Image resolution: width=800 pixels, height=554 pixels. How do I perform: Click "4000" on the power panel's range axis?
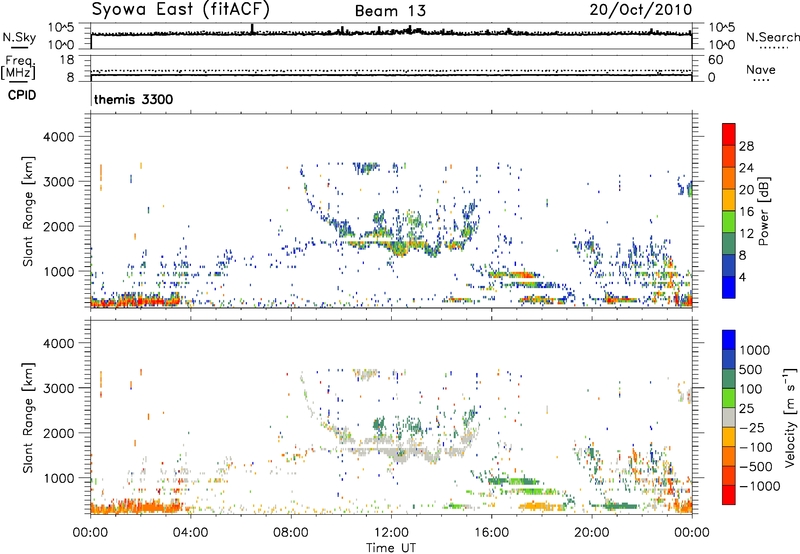pos(59,137)
